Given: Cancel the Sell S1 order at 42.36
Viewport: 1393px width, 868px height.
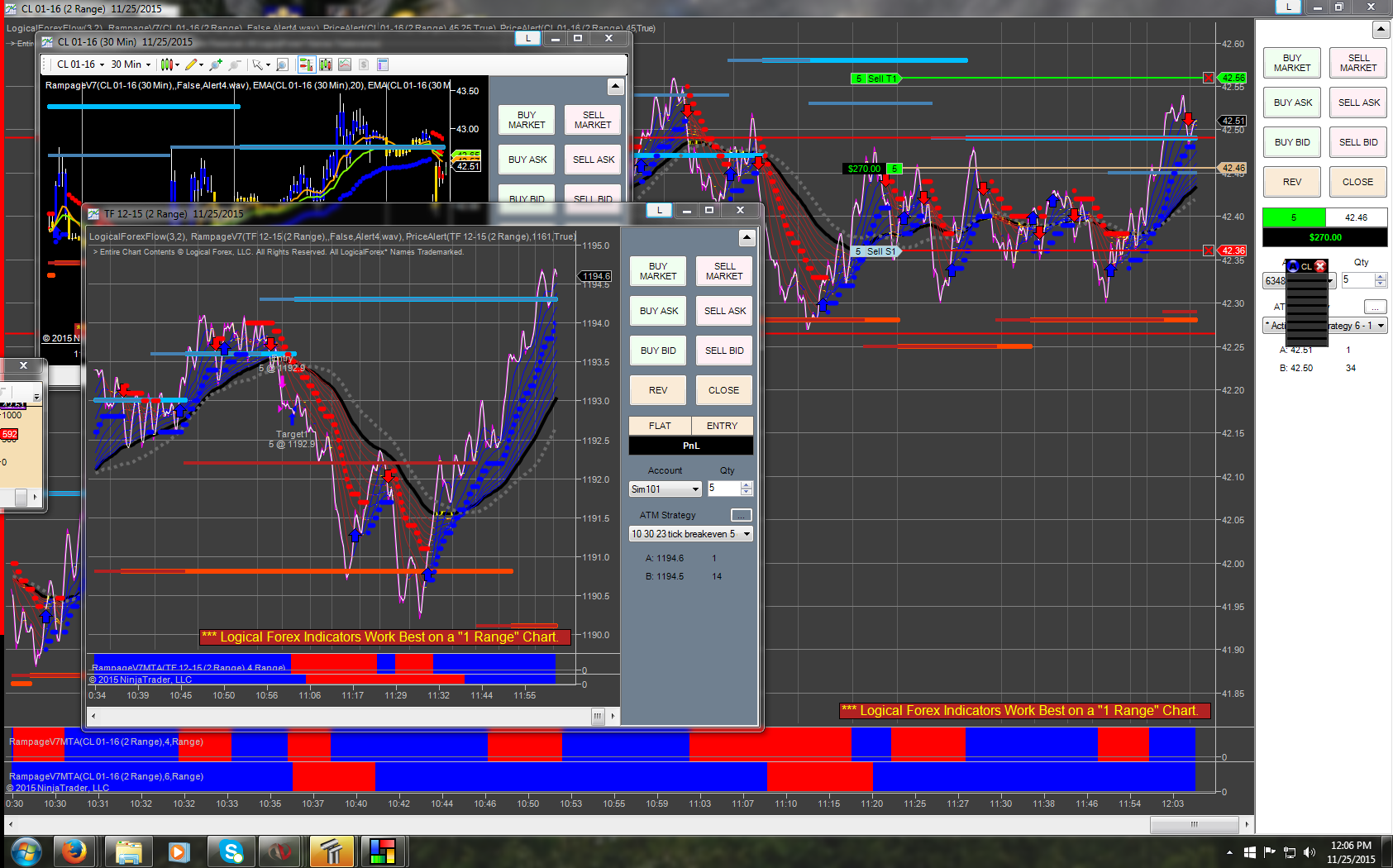Looking at the screenshot, I should pos(1209,250).
